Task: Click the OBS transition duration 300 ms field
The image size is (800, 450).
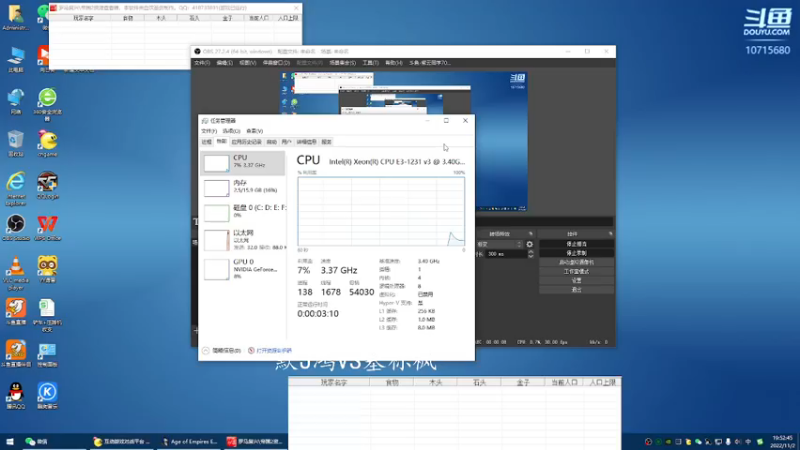Action: coord(505,254)
